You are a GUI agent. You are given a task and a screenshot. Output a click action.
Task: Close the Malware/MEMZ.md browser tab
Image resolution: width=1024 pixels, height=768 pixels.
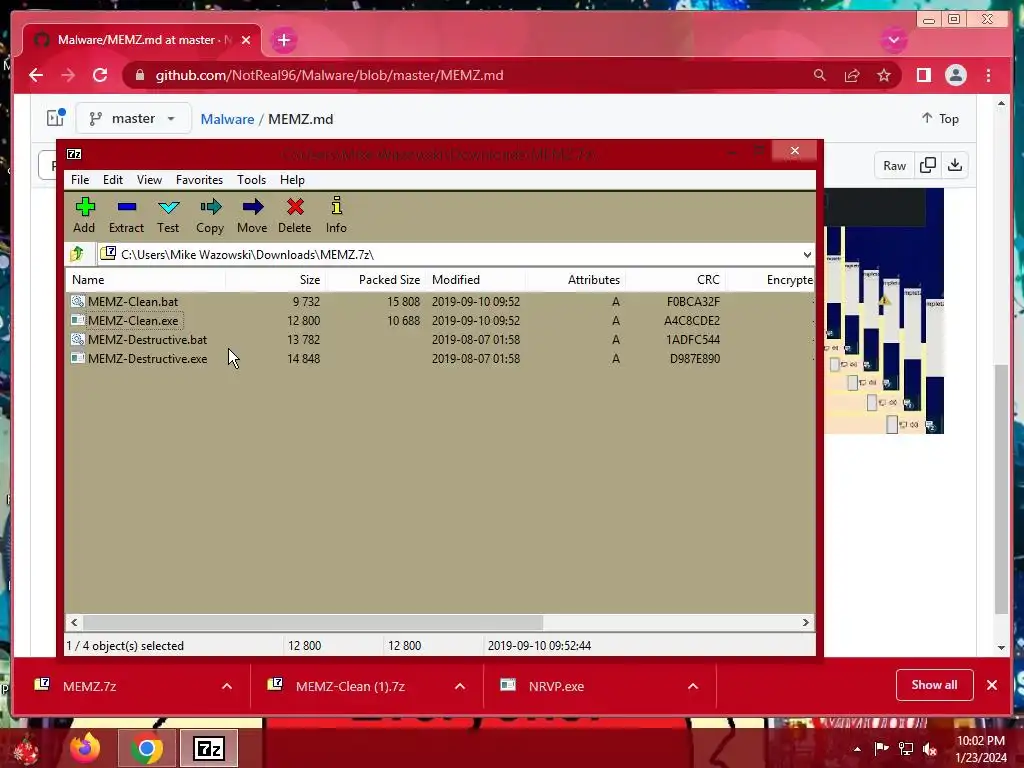click(246, 40)
